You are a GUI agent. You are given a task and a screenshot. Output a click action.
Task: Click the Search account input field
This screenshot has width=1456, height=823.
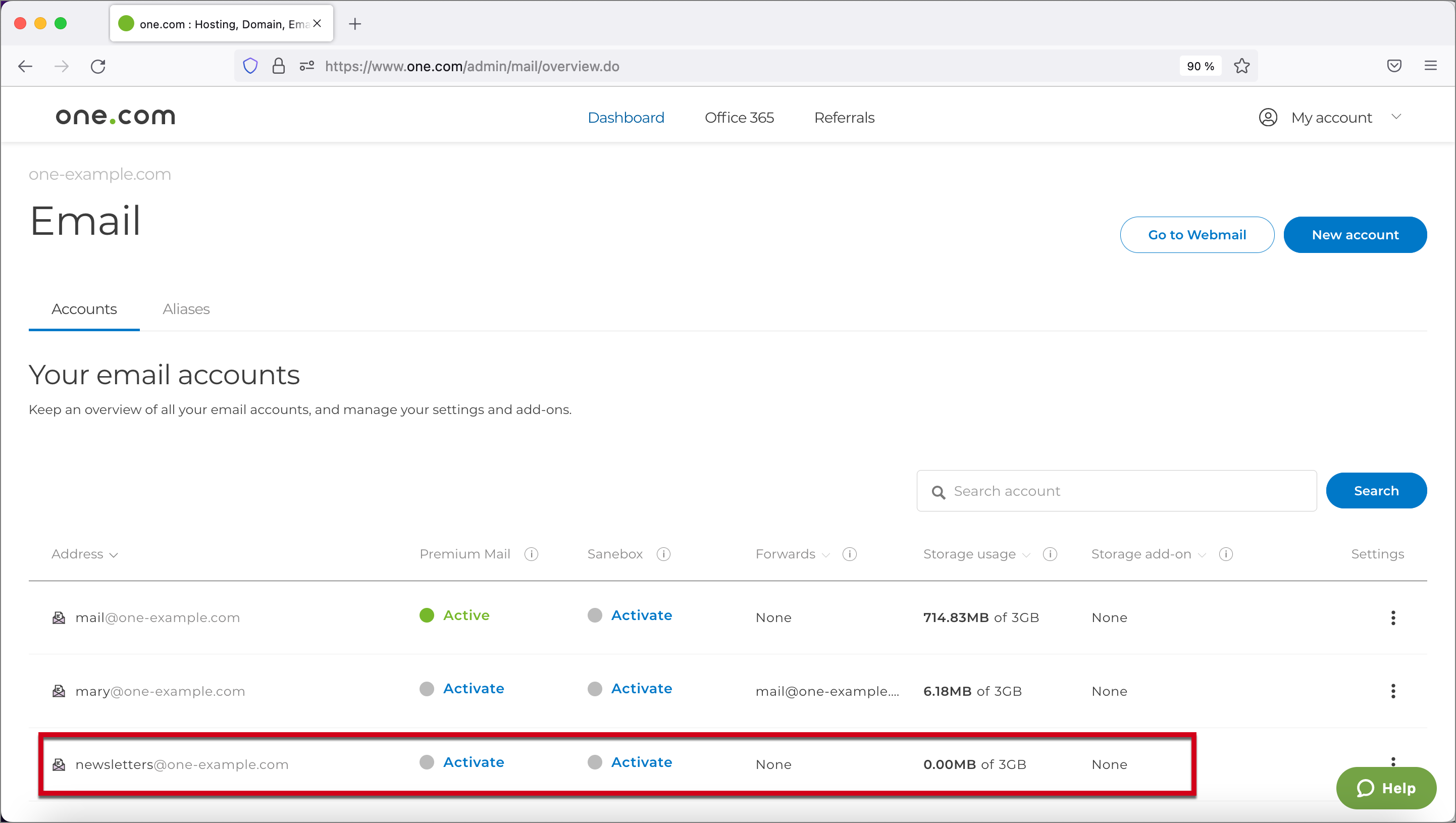(x=1125, y=491)
